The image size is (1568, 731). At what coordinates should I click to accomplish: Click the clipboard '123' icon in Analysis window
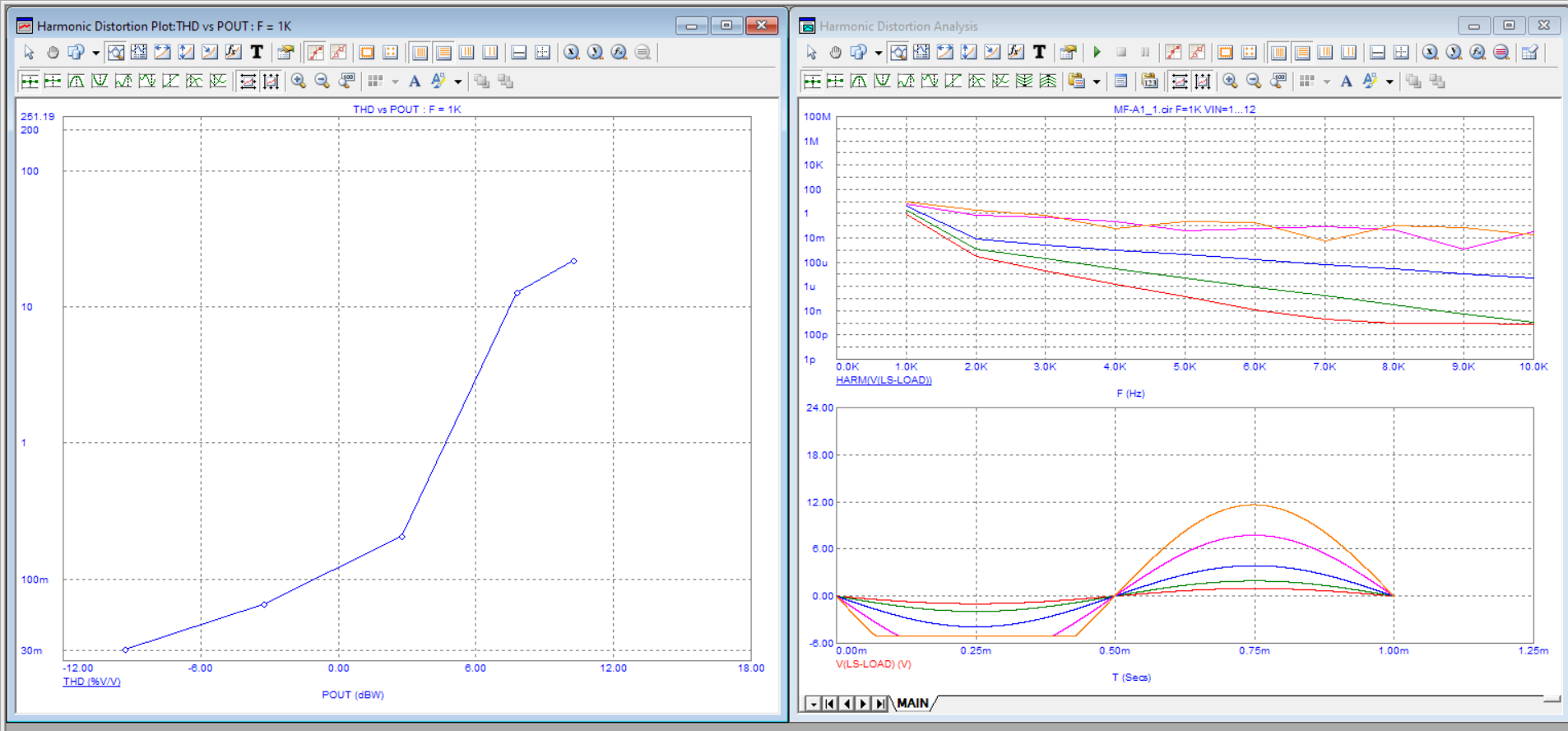1149,81
